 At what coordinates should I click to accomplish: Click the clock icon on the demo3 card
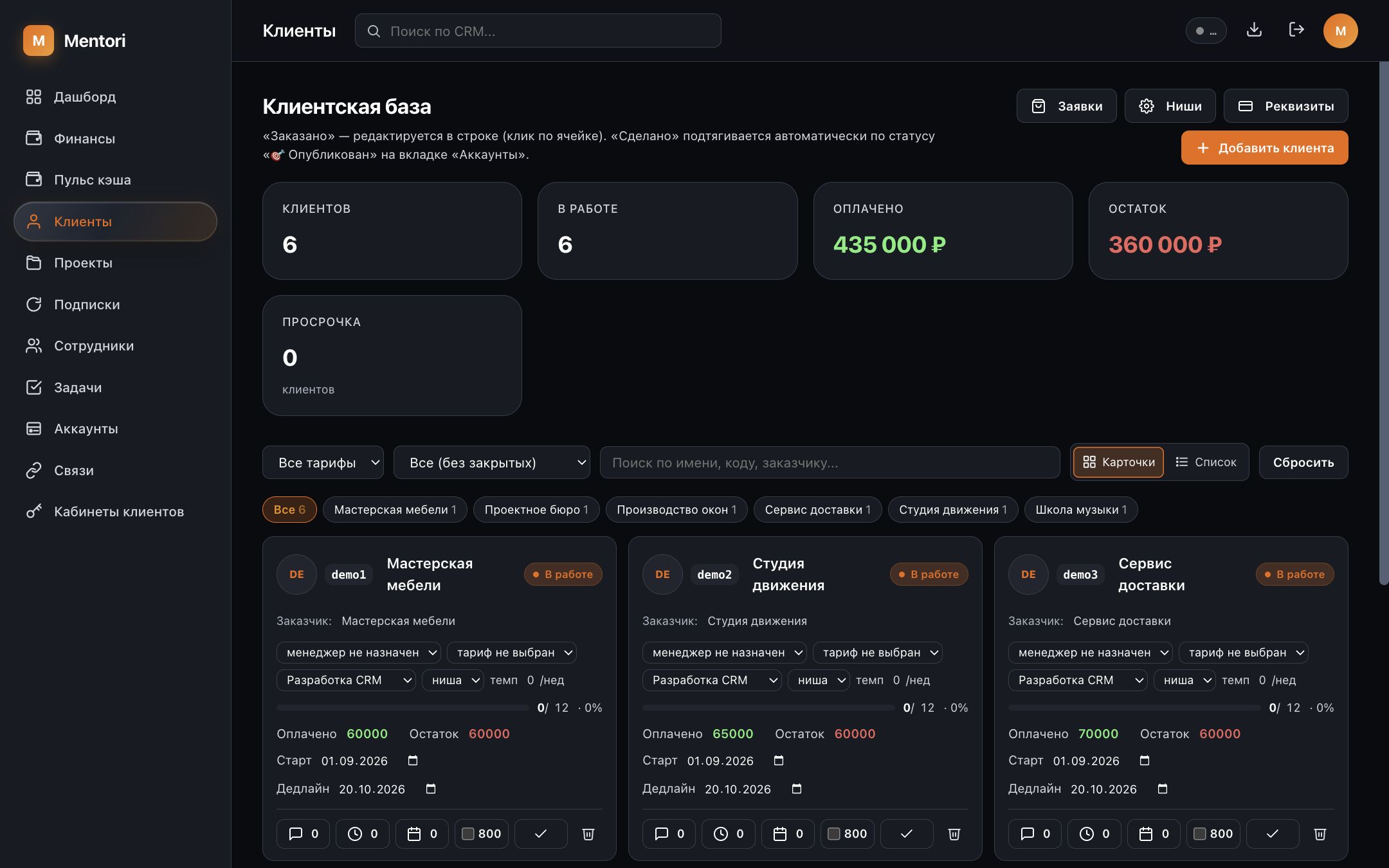1094,834
